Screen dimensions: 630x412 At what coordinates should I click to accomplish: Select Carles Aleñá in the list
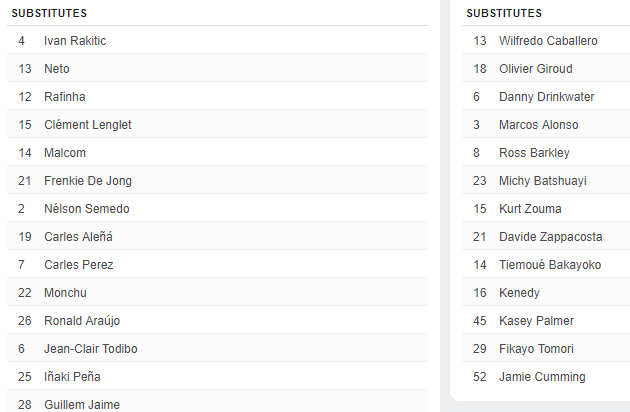pos(79,237)
